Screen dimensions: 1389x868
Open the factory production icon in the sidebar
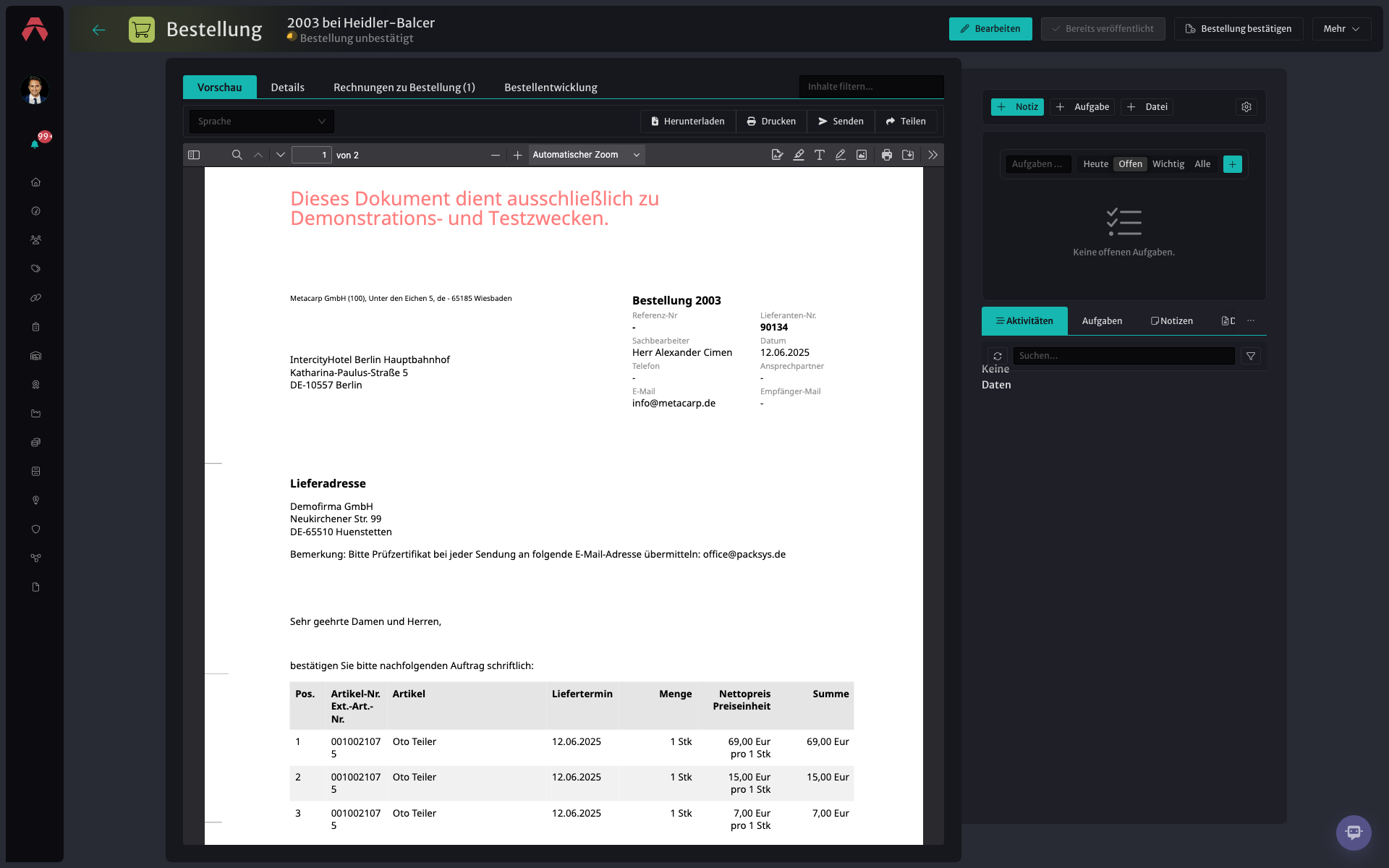35,414
